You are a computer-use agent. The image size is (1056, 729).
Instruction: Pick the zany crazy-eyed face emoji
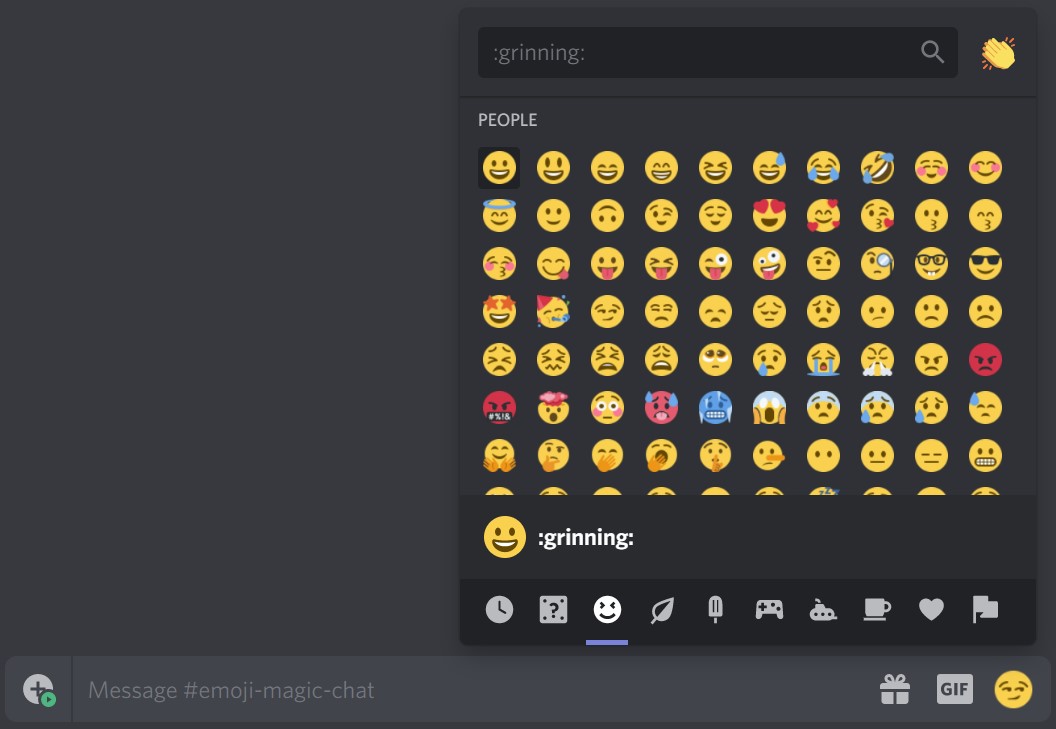769,263
